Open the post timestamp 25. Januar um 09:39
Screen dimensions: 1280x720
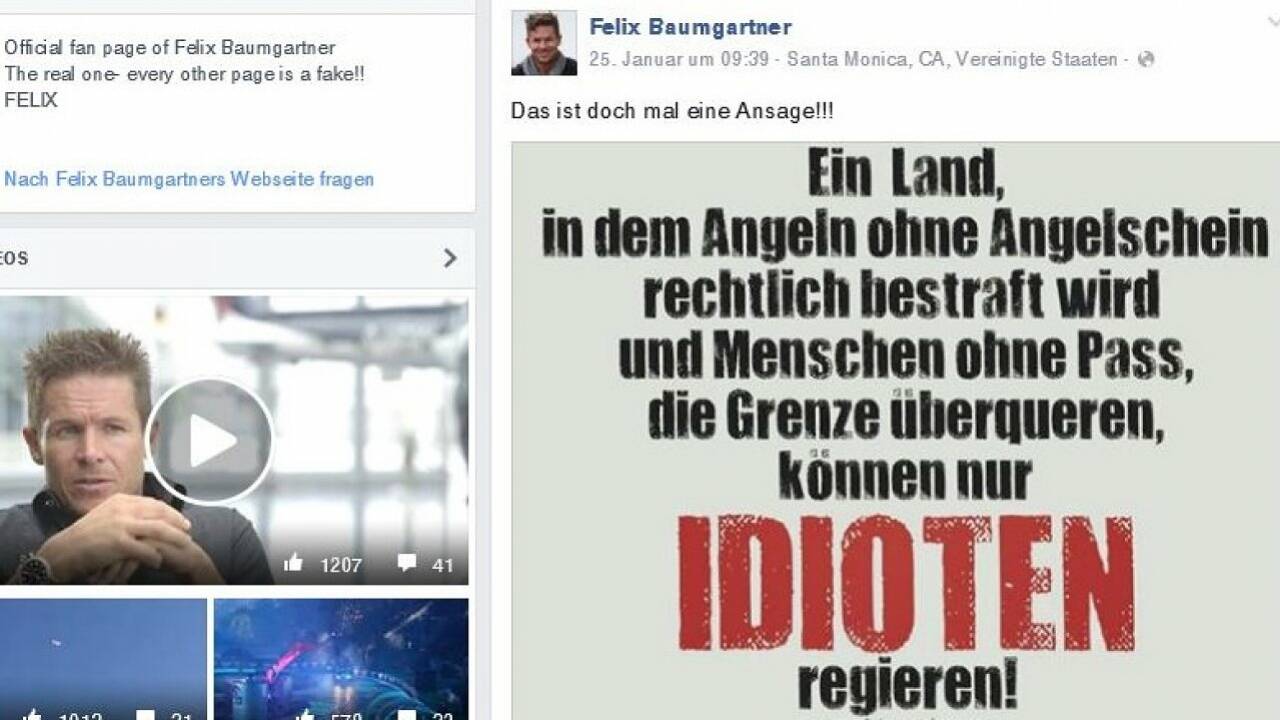point(679,59)
